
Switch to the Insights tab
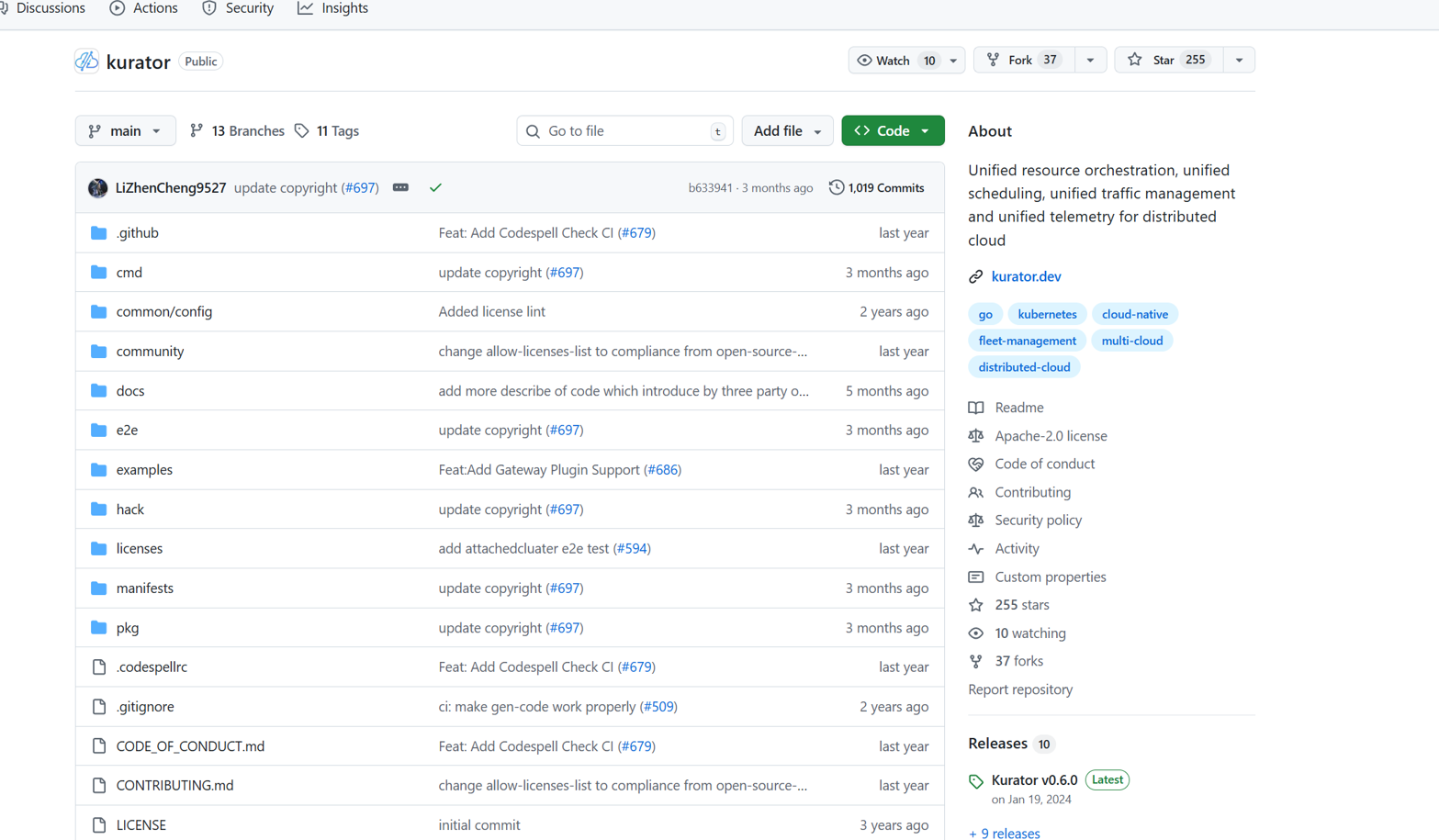pyautogui.click(x=332, y=8)
